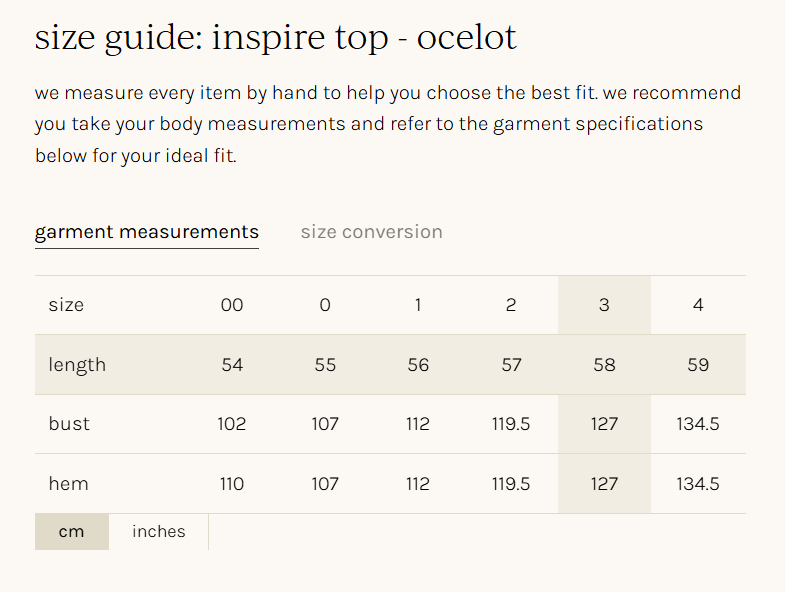Toggle units to cm

71,532
